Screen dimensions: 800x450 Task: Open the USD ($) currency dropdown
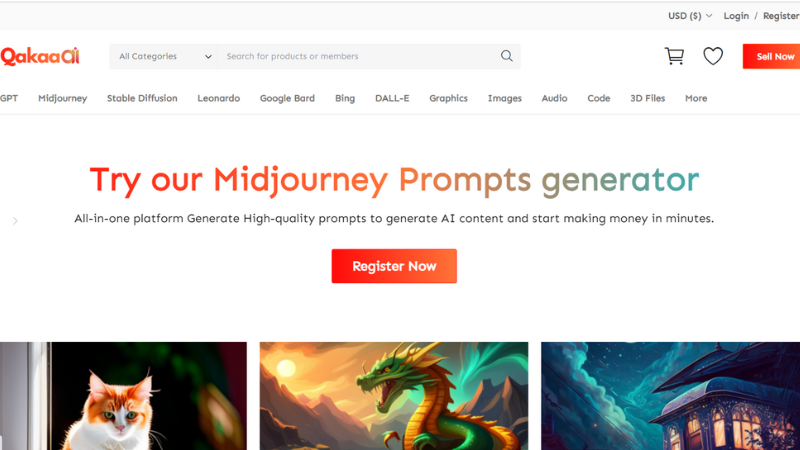coord(690,16)
